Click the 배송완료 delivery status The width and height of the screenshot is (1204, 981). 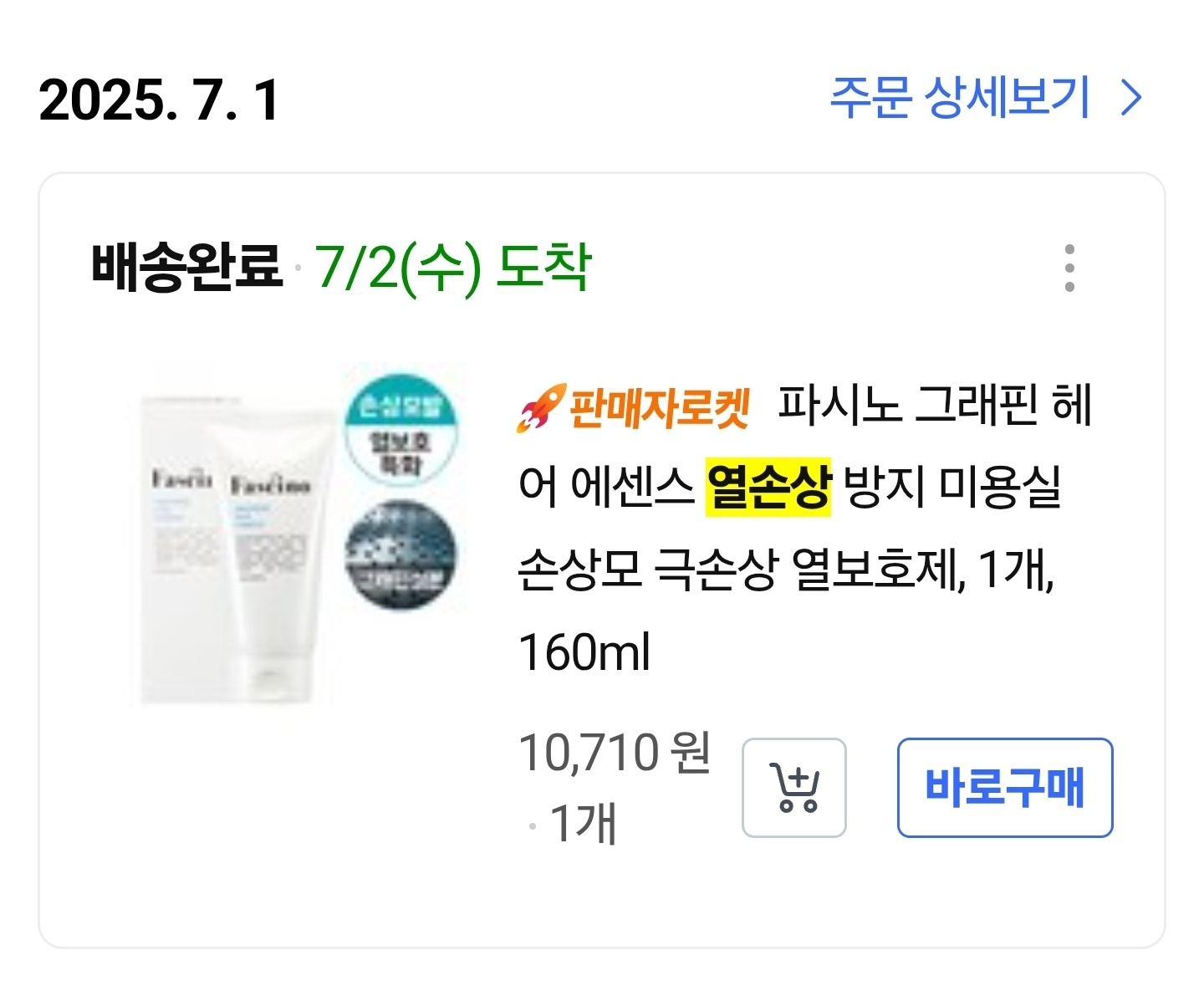(187, 268)
